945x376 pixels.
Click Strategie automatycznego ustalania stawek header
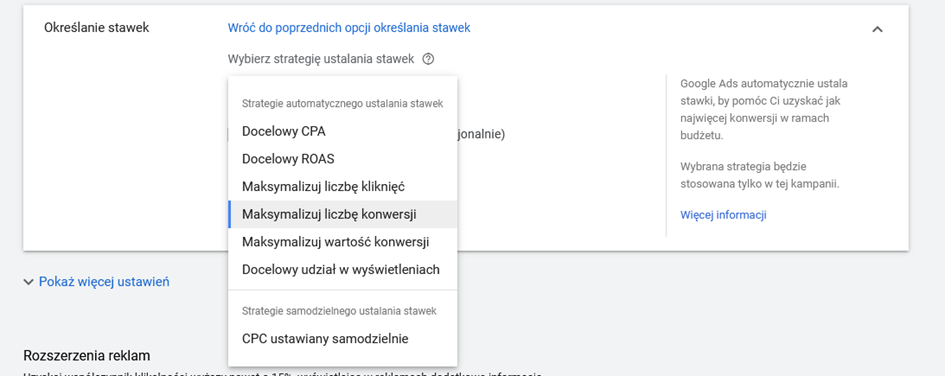(x=342, y=104)
